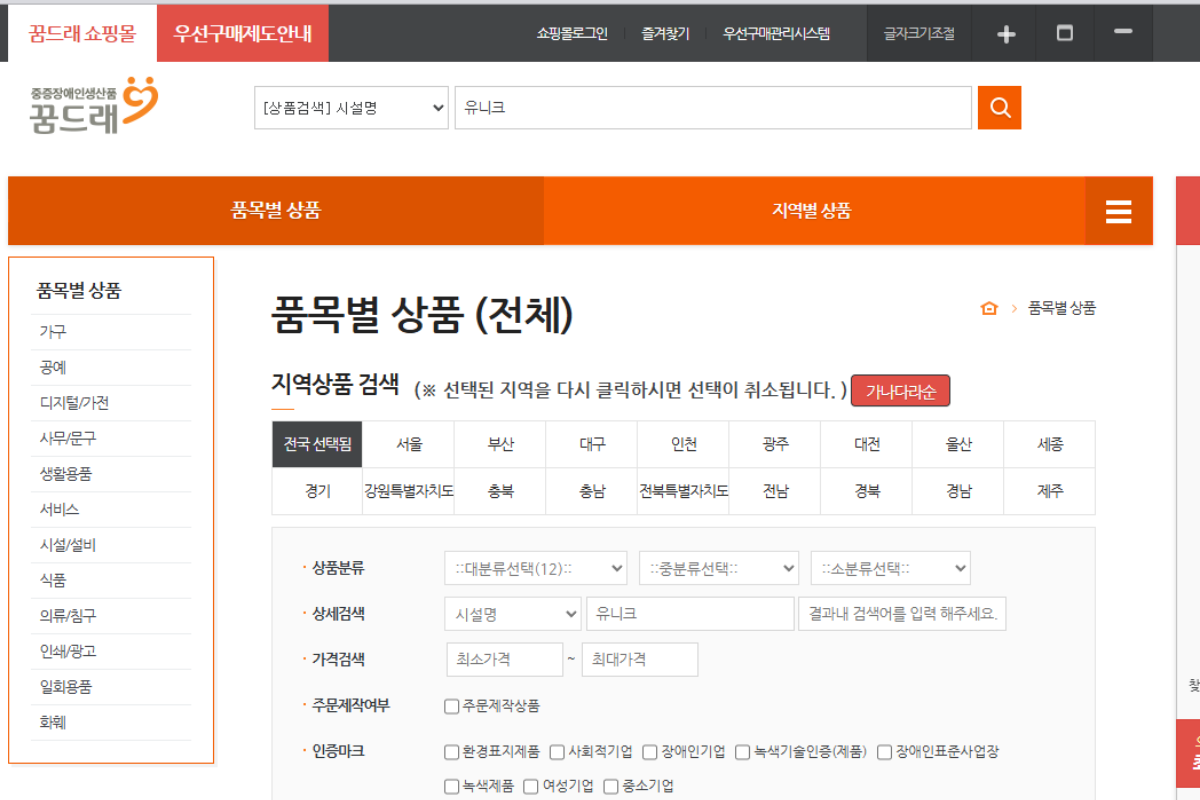The image size is (1200, 800).
Task: Click the orange search magnifier button
Action: pyautogui.click(x=999, y=108)
